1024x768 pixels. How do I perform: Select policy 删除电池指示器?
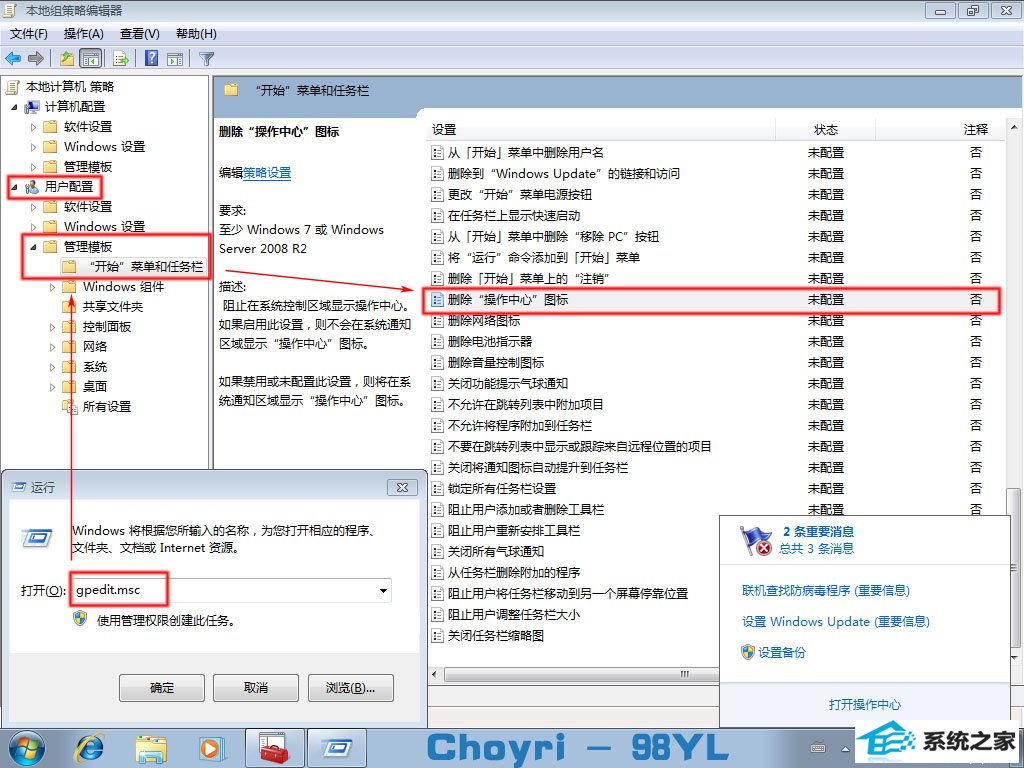click(490, 342)
